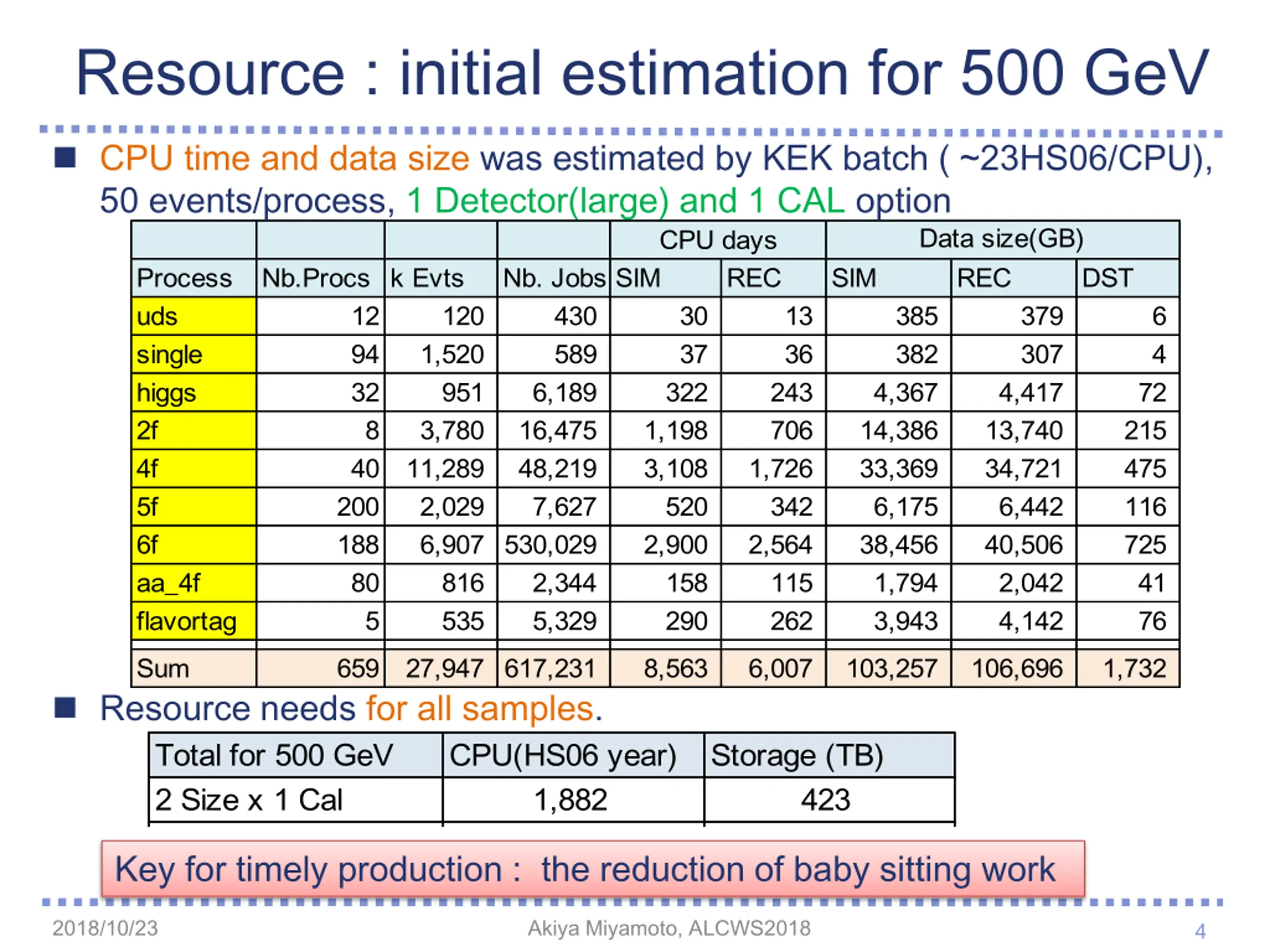Select the 'higgs' process cell

pos(193,393)
